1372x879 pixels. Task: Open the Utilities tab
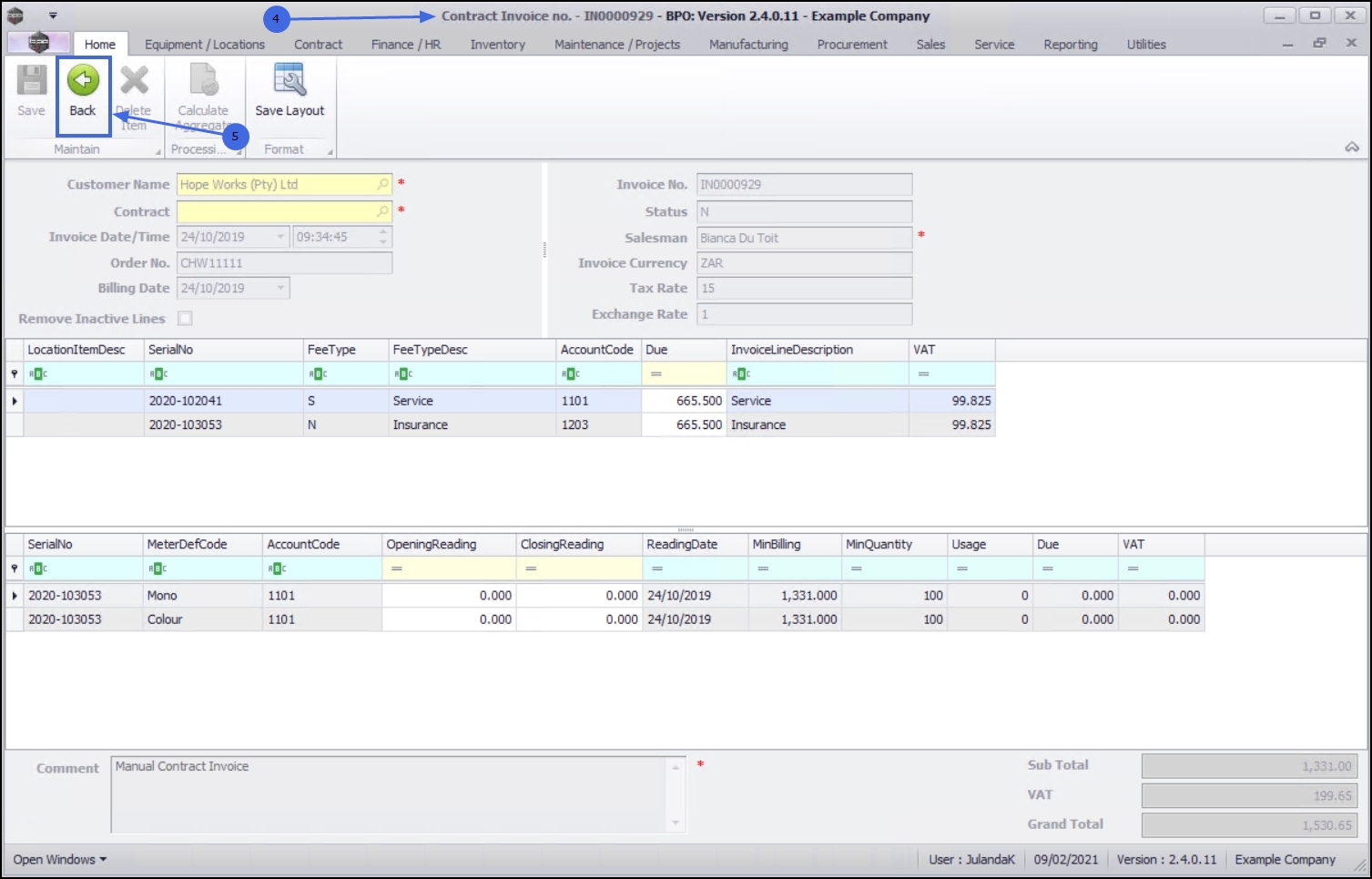(x=1146, y=44)
